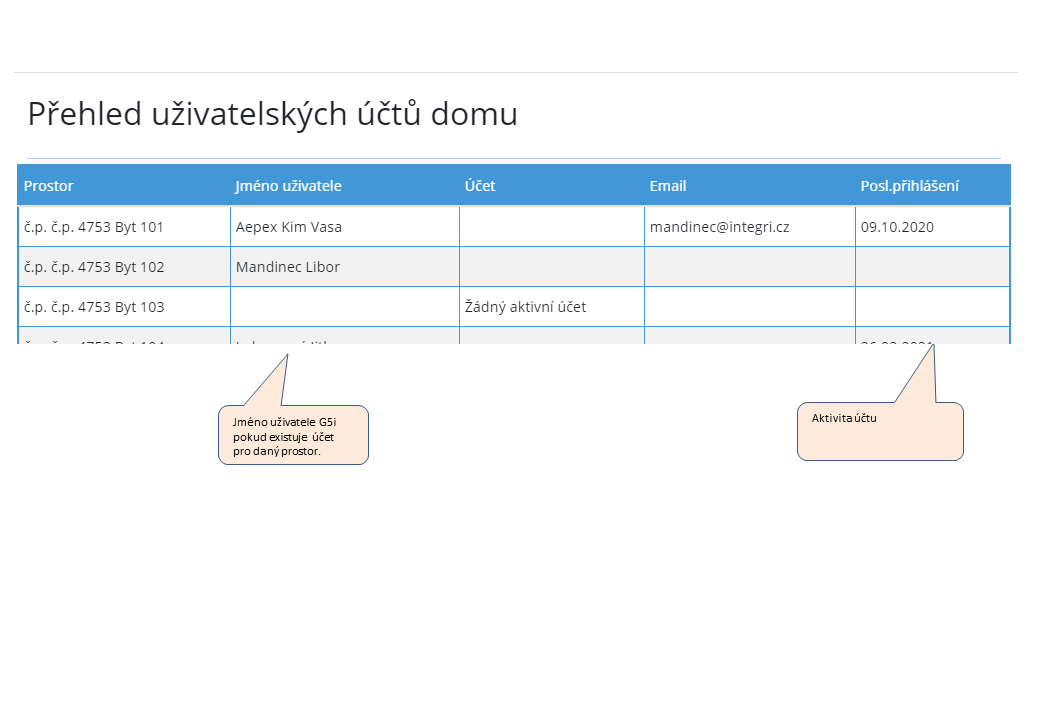Click the page title Přehled uživatelských účtů domu
1040x720 pixels.
tap(272, 114)
